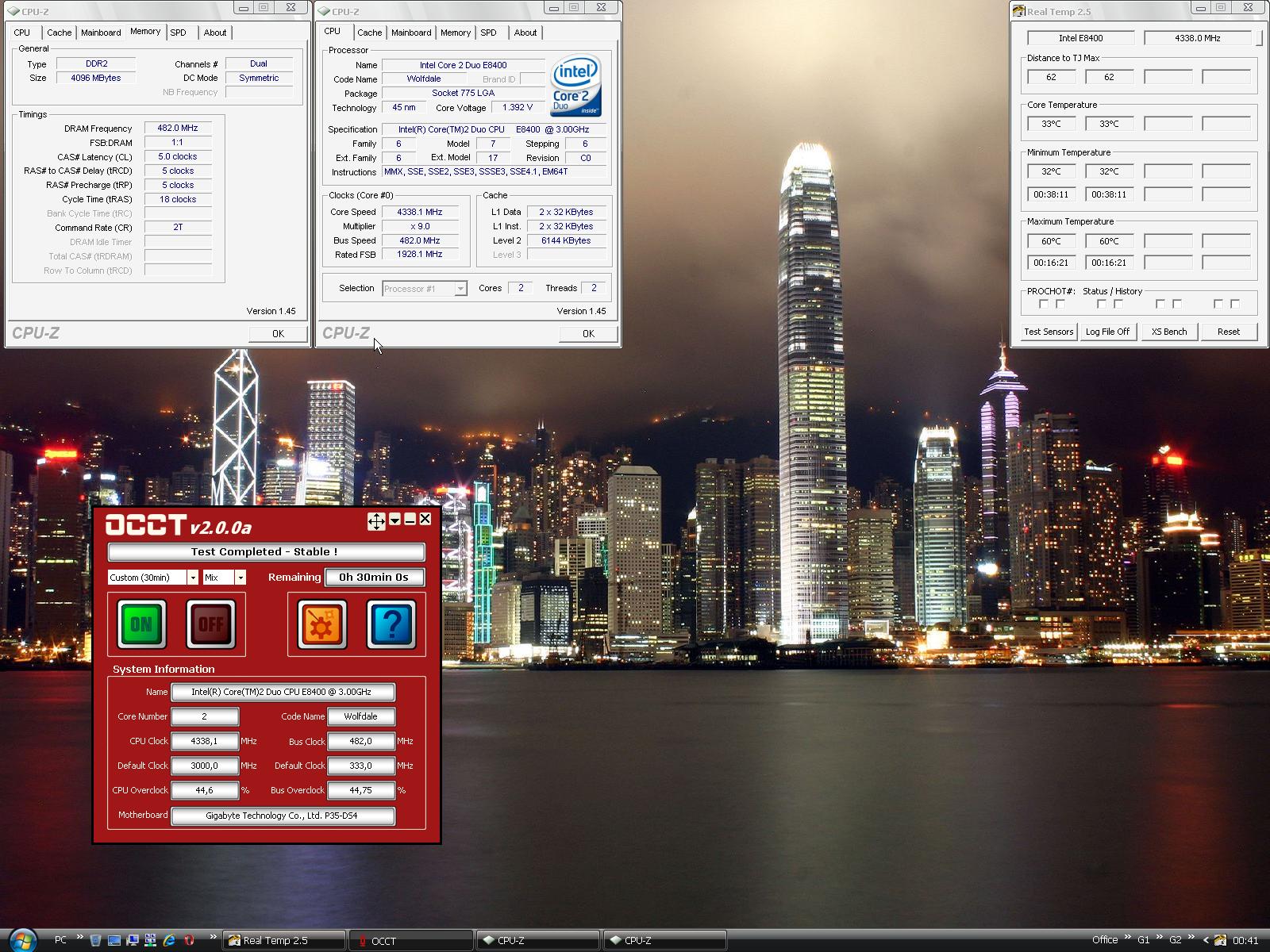The image size is (1270, 952).
Task: Click Test Sensors in Real Temp
Action: 1049,332
